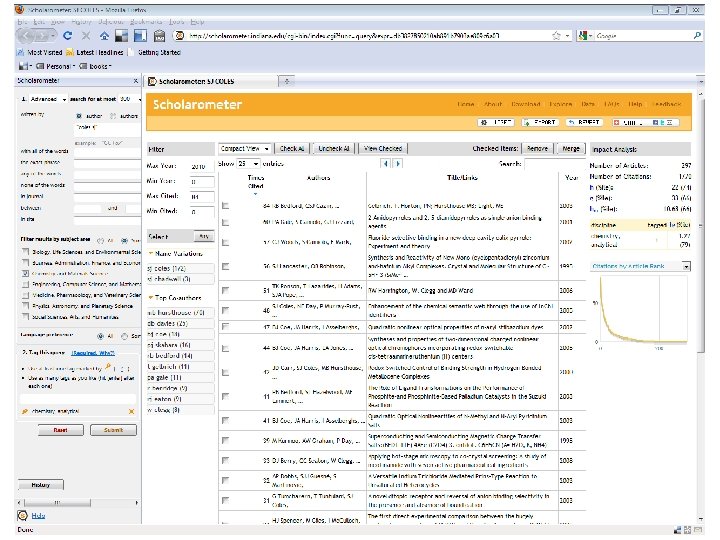Viewport: 720px width, 540px height.
Task: Open the Advanced search type dropdown
Action: [48, 99]
